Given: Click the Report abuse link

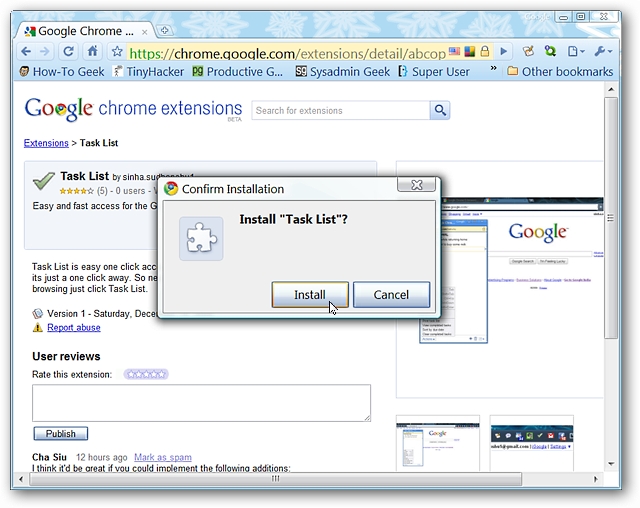Looking at the screenshot, I should (73, 328).
